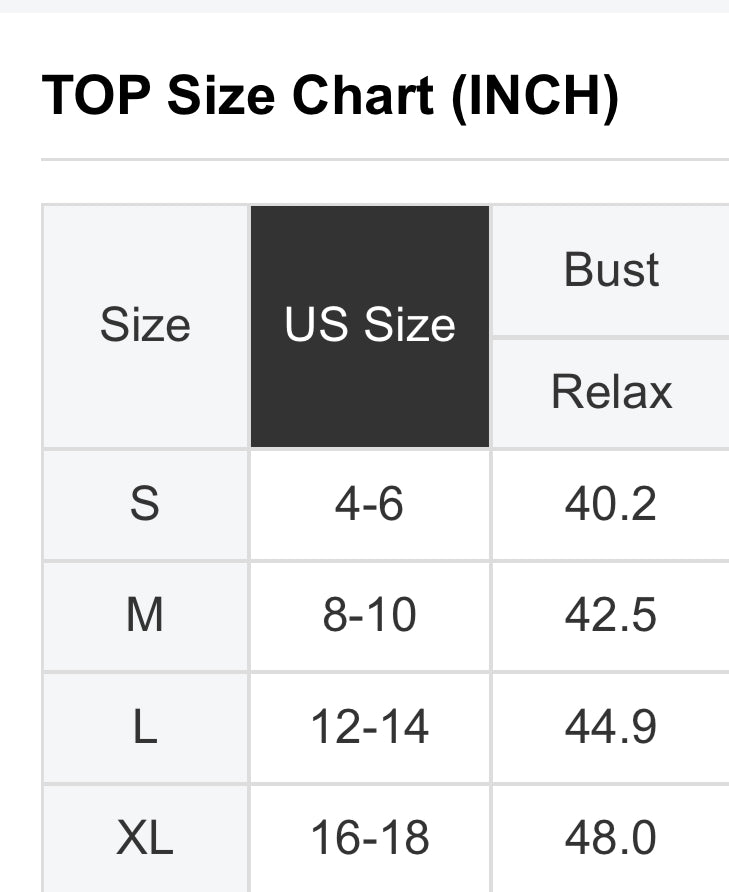The height and width of the screenshot is (892, 729).
Task: Click the 42.5 bust measurement cell
Action: (610, 615)
